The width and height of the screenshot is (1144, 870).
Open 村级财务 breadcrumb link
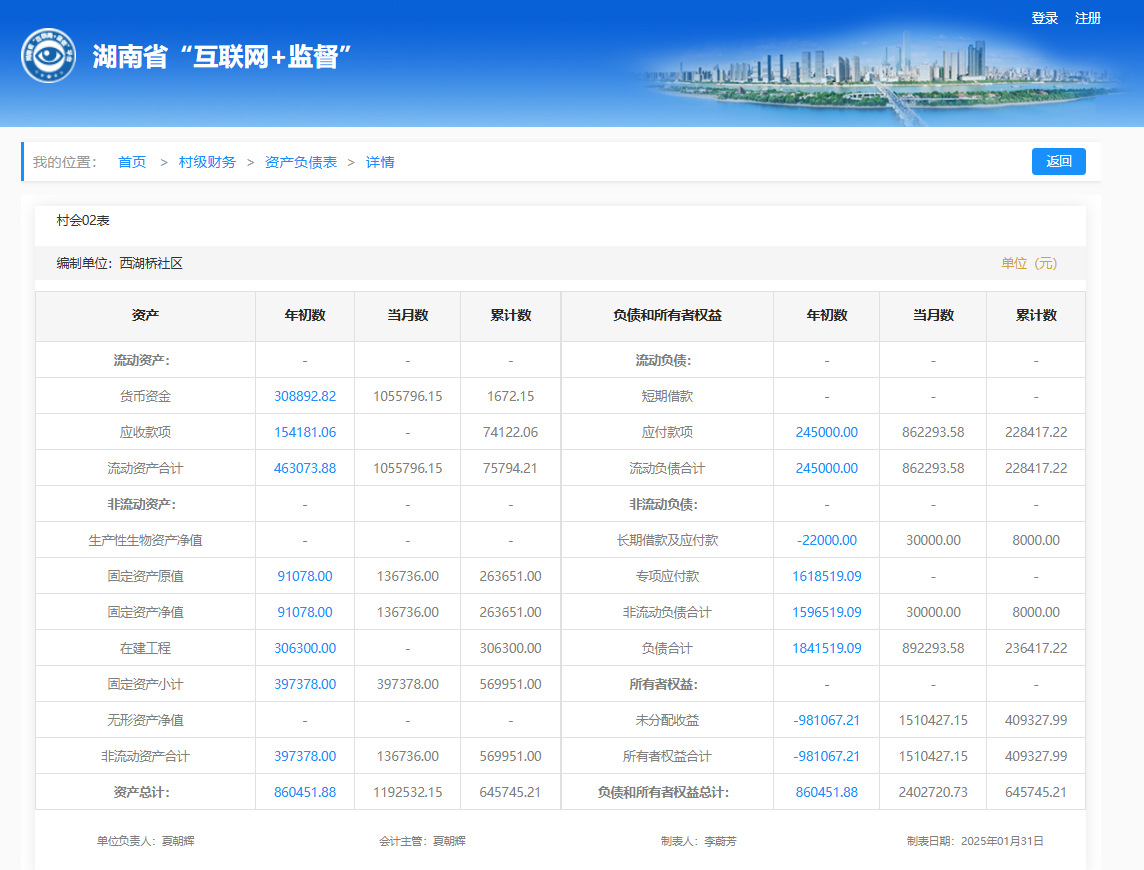207,162
